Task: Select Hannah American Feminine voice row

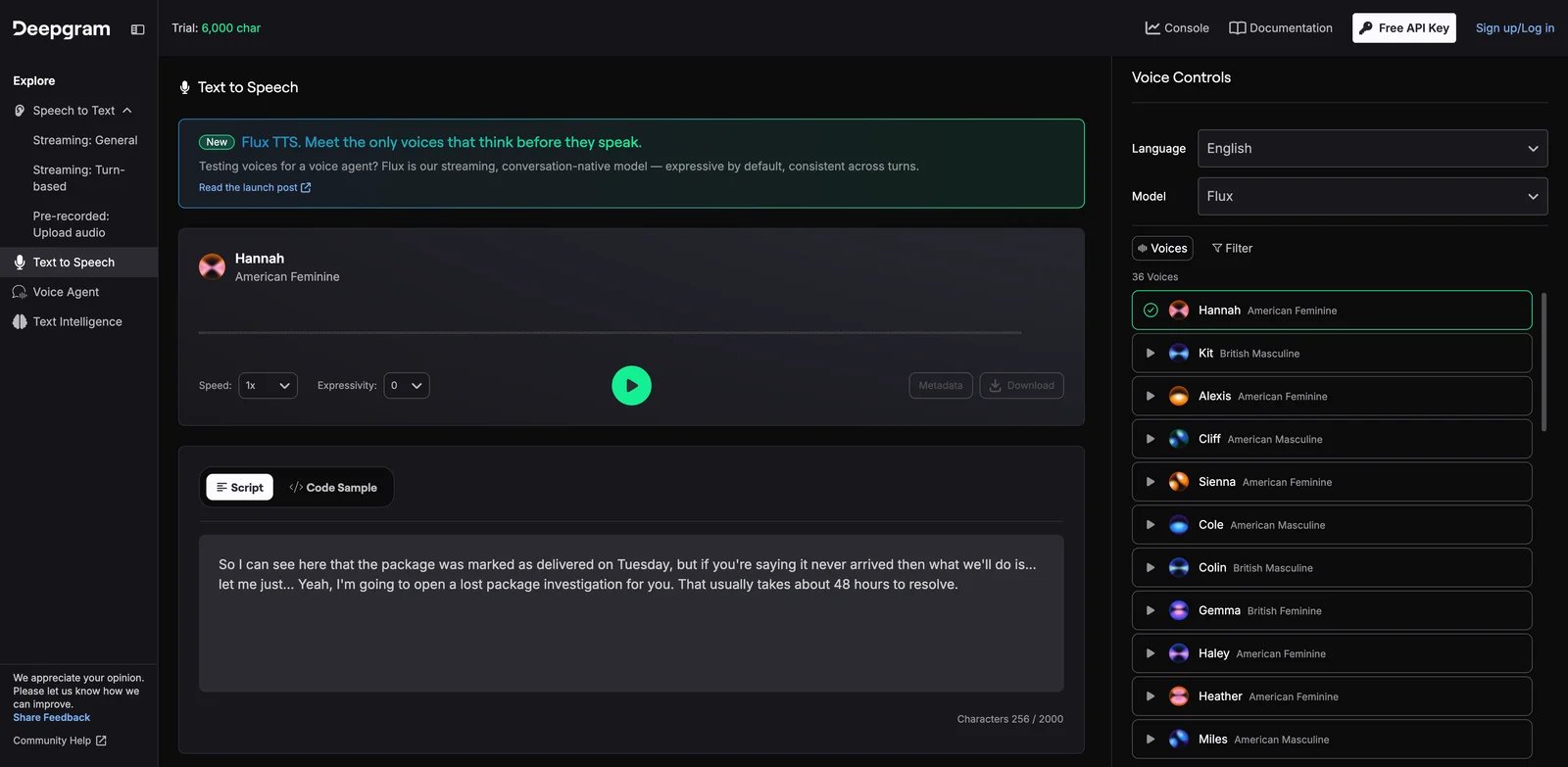Action: point(1332,311)
